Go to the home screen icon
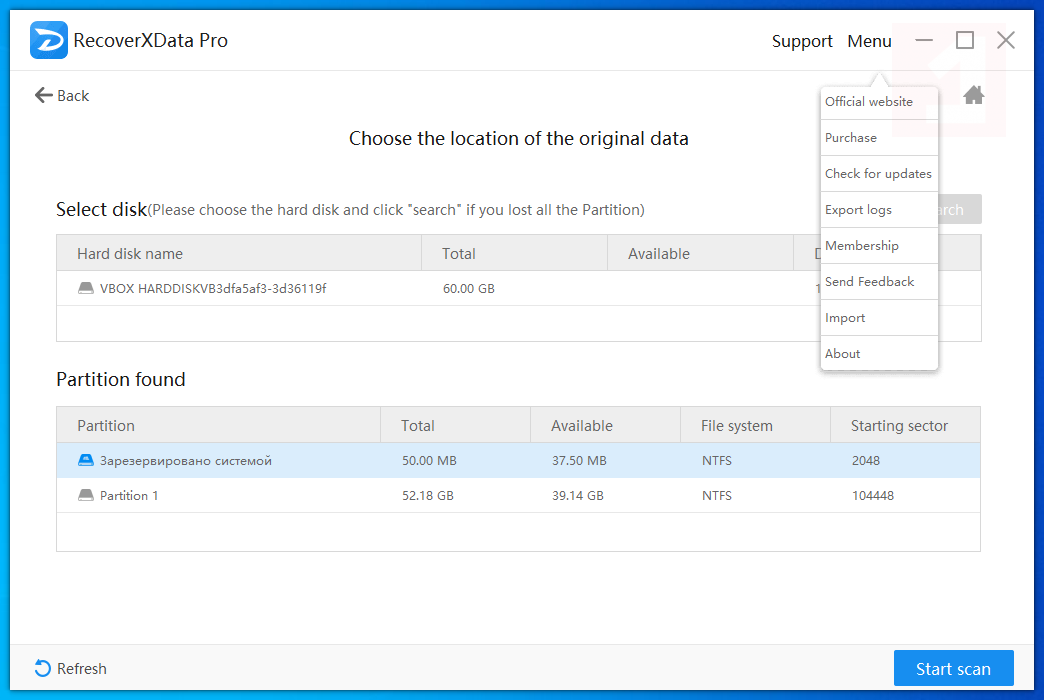The height and width of the screenshot is (700, 1044). tap(973, 95)
